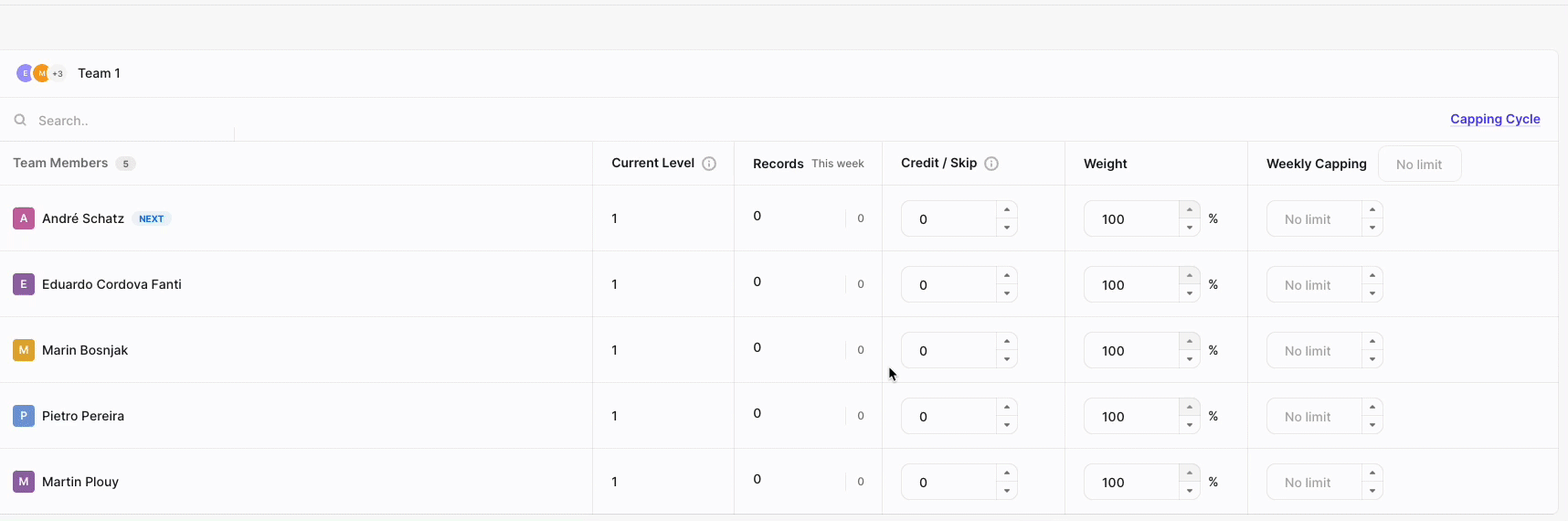Click Marin Bosnjak's orange avatar icon
The height and width of the screenshot is (521, 1568).
tap(24, 350)
